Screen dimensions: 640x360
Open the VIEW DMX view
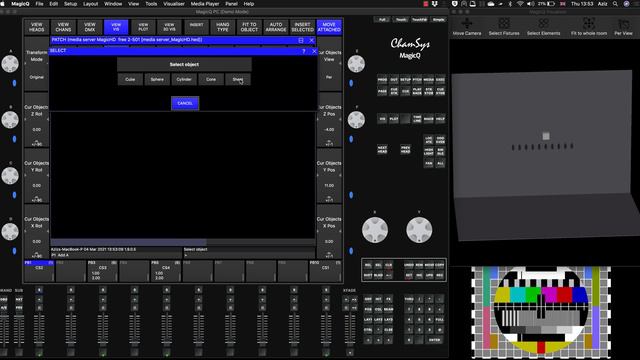coord(90,27)
